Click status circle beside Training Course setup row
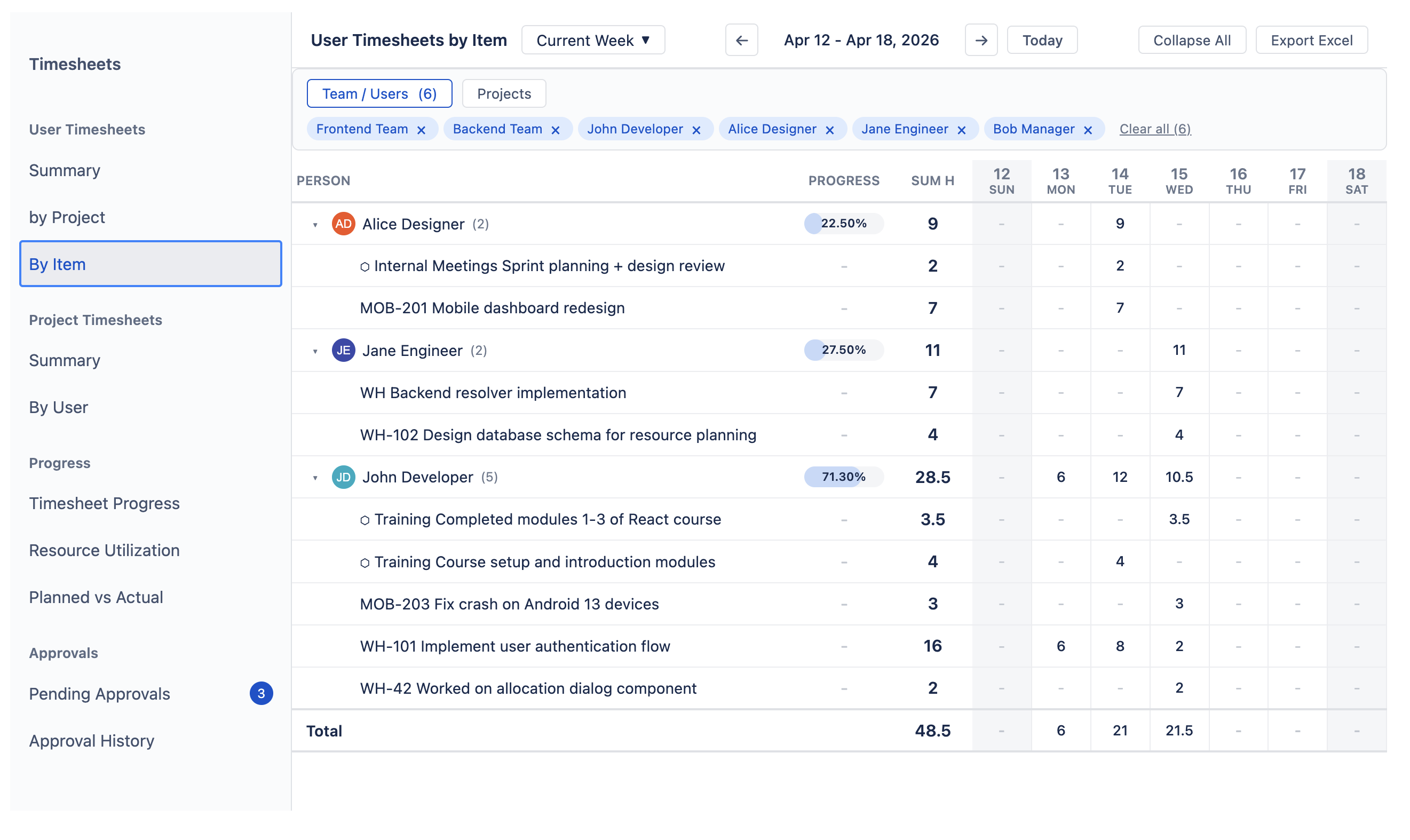 tap(365, 561)
